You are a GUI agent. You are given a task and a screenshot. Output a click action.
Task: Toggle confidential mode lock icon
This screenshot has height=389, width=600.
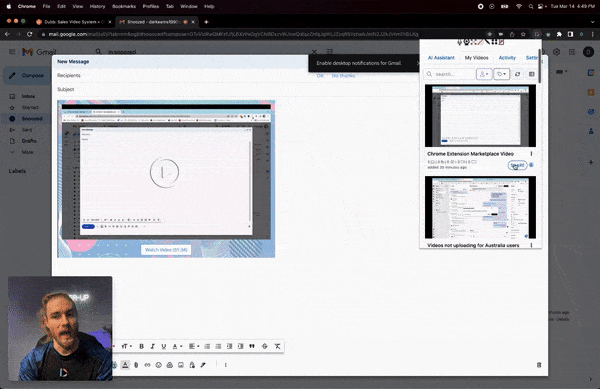(192, 365)
